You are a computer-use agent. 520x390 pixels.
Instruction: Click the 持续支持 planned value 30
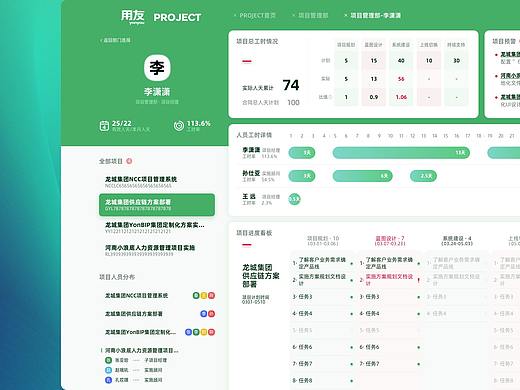[x=456, y=61]
